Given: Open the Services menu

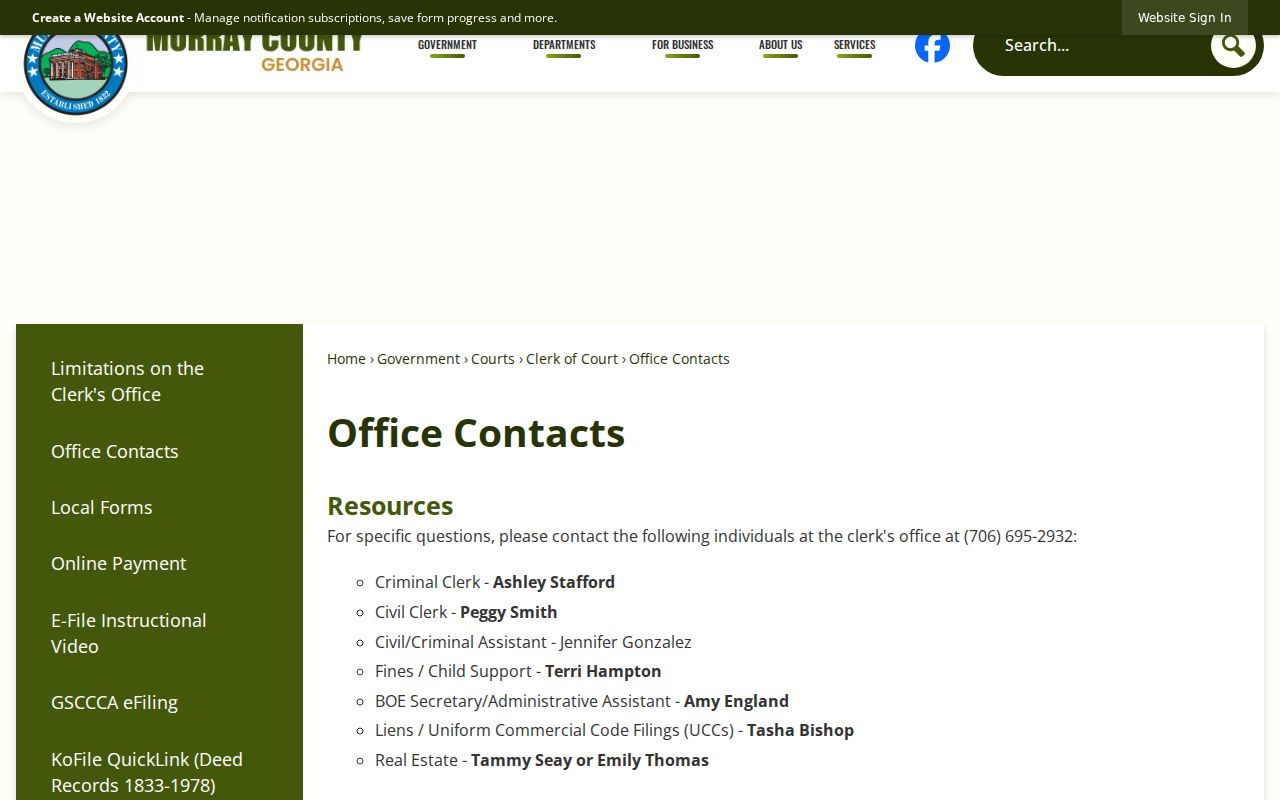Looking at the screenshot, I should 854,45.
